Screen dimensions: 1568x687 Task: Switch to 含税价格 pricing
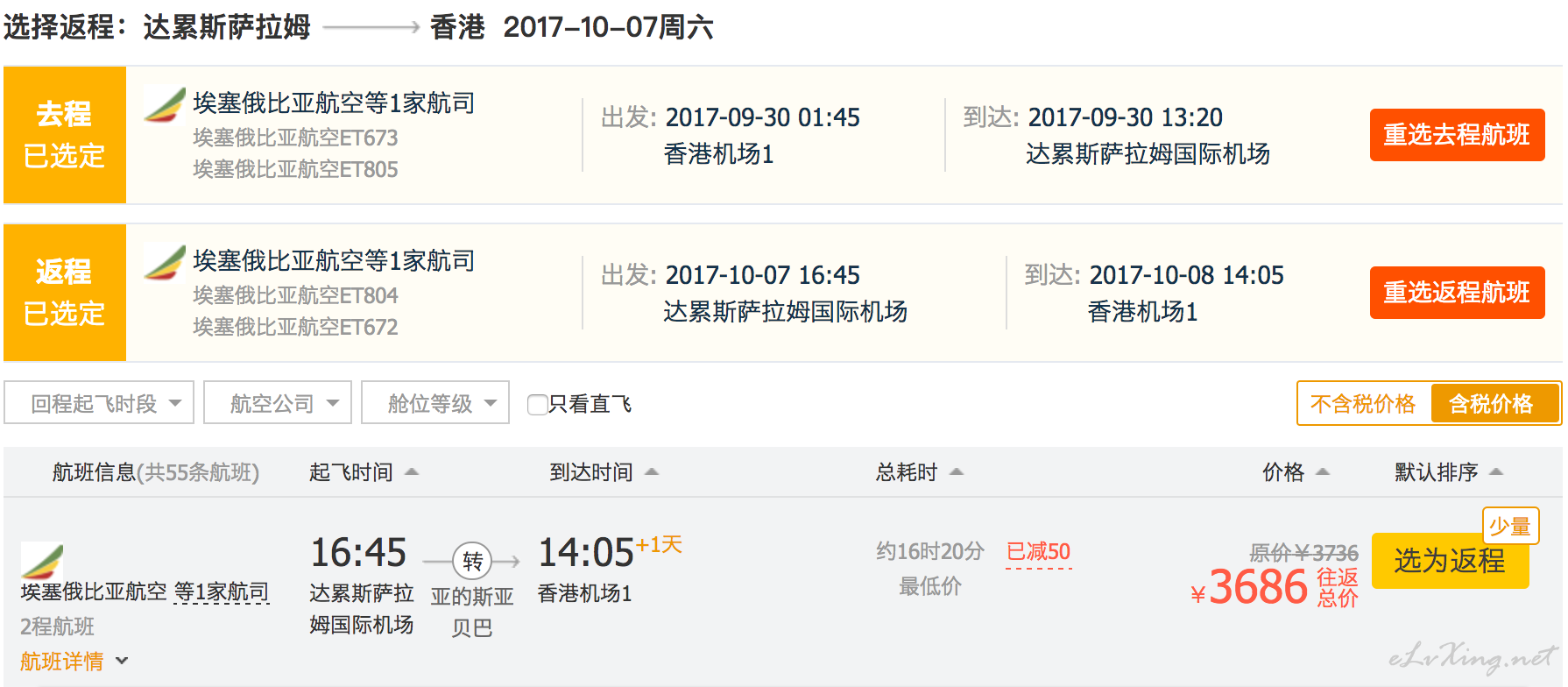(1494, 403)
